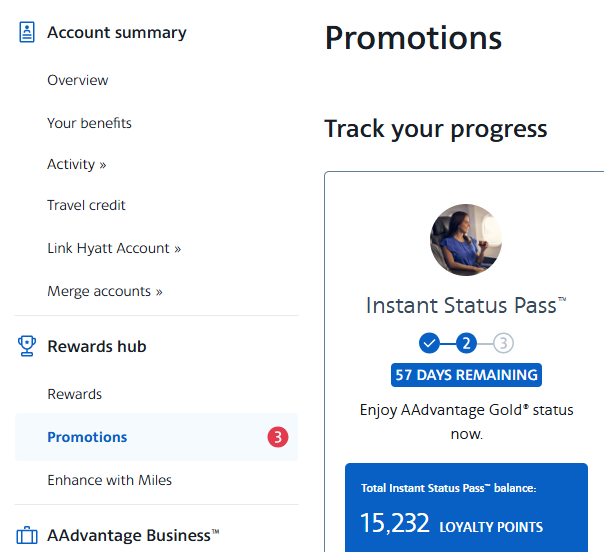The width and height of the screenshot is (604, 552).
Task: Click the Total Instant Status Pass balance label
Action: pos(448,488)
